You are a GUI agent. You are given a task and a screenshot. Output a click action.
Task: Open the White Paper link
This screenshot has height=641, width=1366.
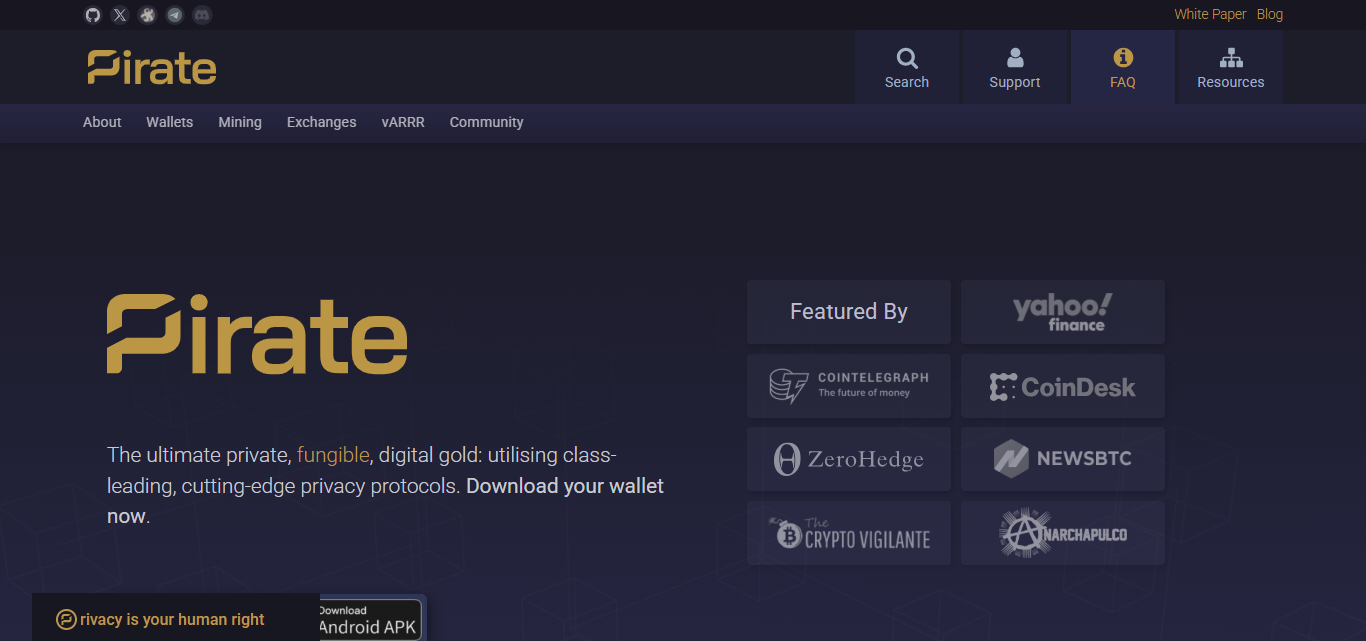click(x=1210, y=14)
